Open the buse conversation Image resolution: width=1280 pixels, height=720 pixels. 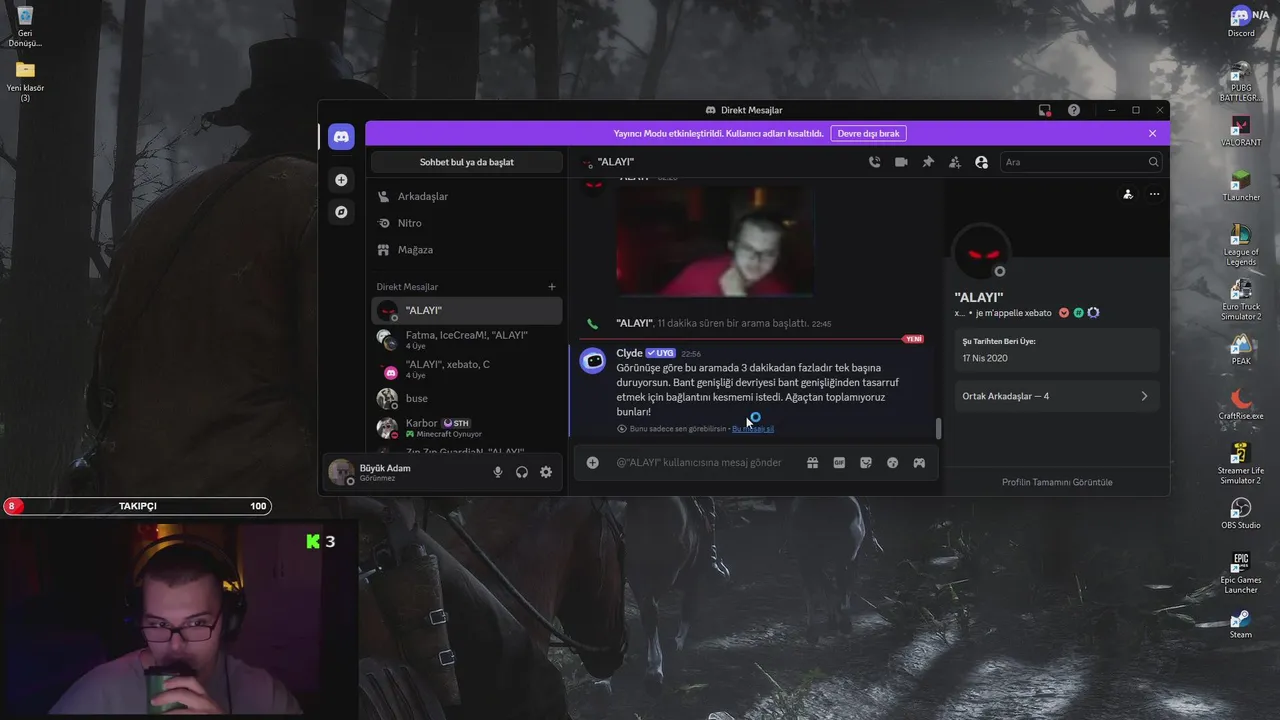tap(466, 398)
